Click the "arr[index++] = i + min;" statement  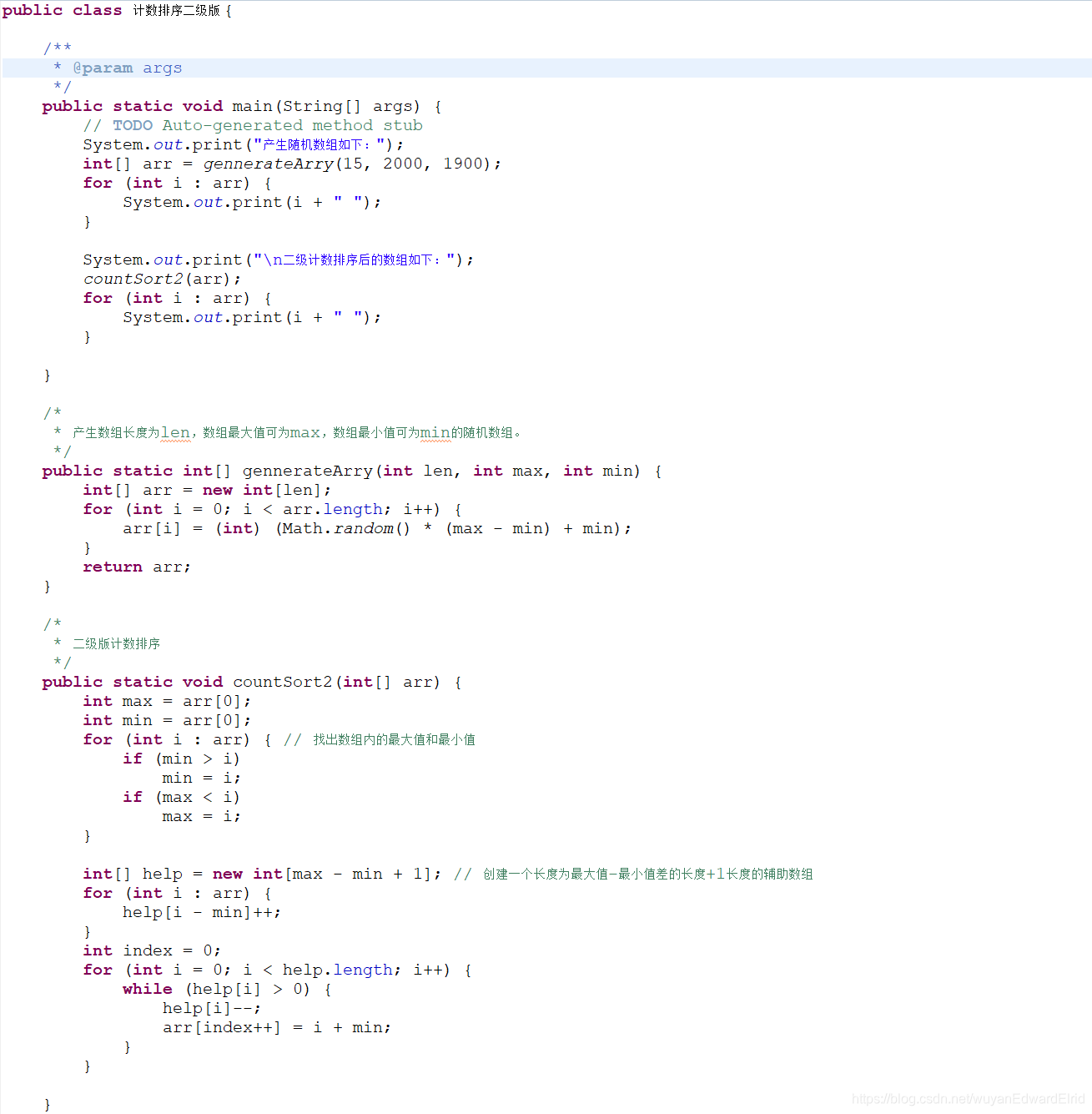coord(276,1027)
